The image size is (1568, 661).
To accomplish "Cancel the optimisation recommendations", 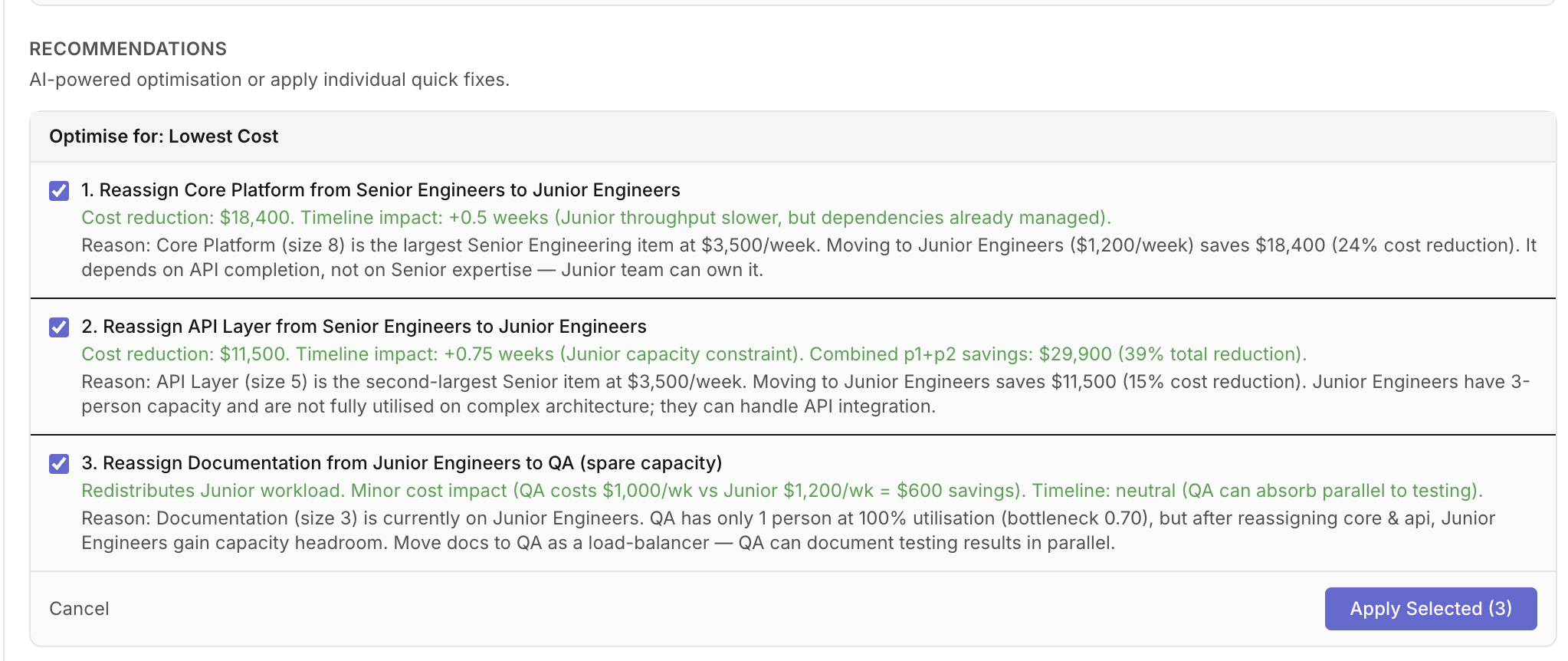I will [x=79, y=609].
